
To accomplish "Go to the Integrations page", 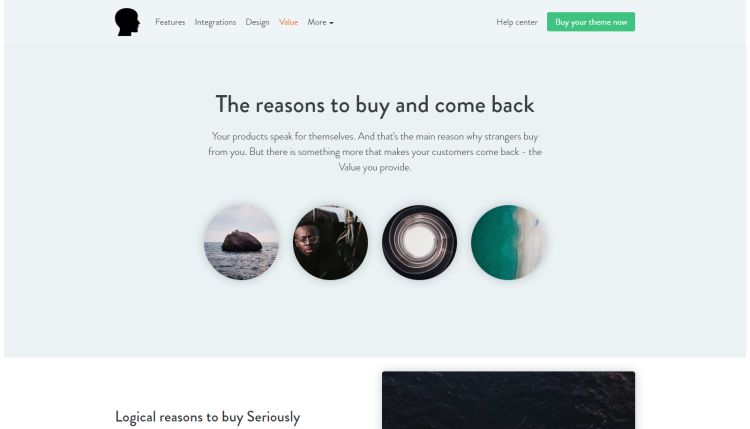I will tap(215, 22).
